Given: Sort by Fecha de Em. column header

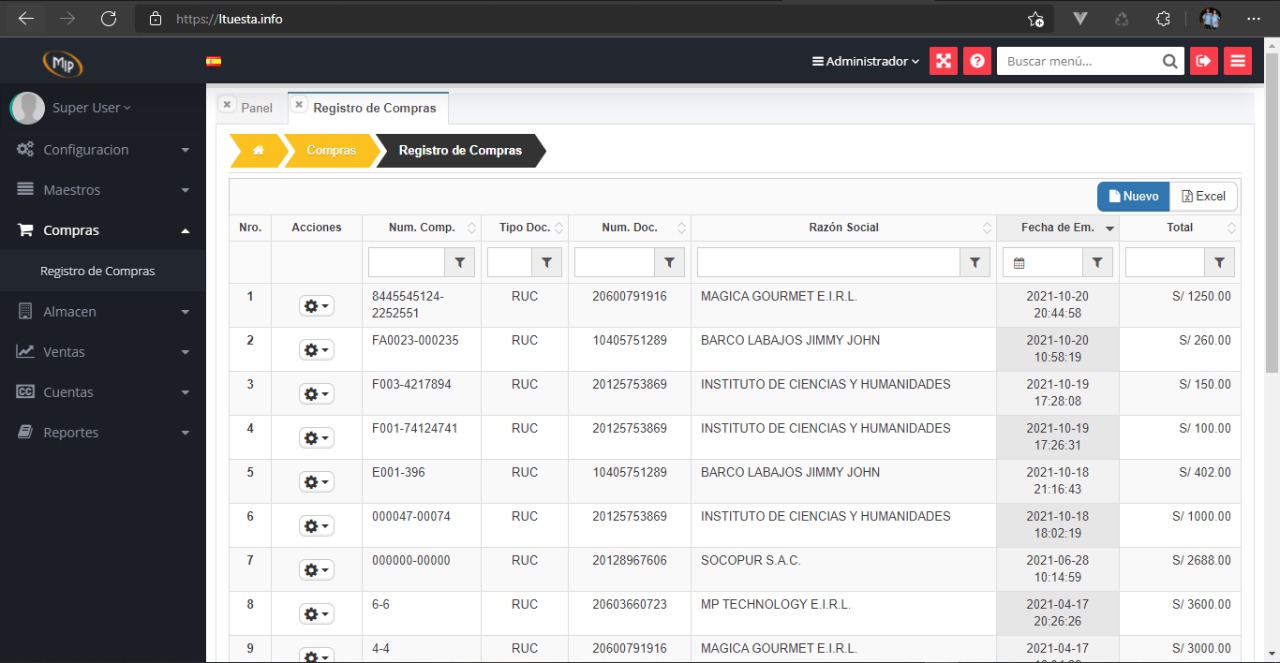Looking at the screenshot, I should [x=1058, y=228].
